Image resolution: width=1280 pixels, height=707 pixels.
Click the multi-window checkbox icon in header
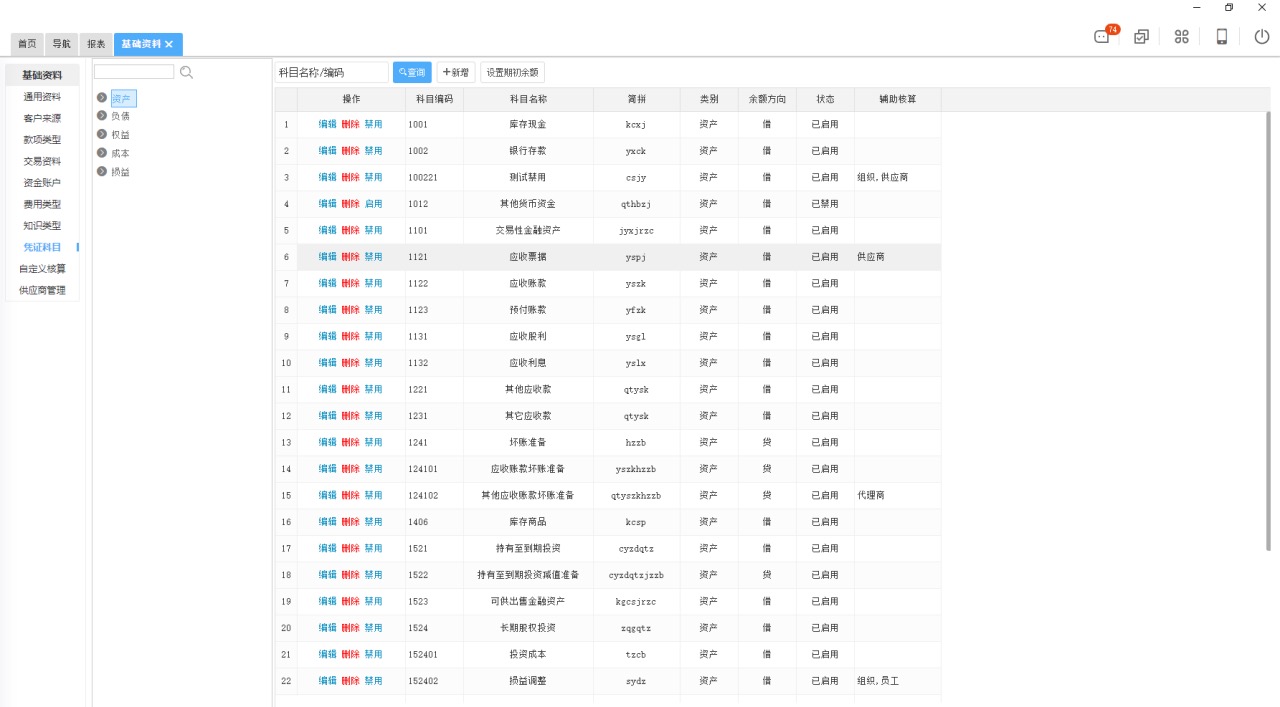tap(1141, 37)
